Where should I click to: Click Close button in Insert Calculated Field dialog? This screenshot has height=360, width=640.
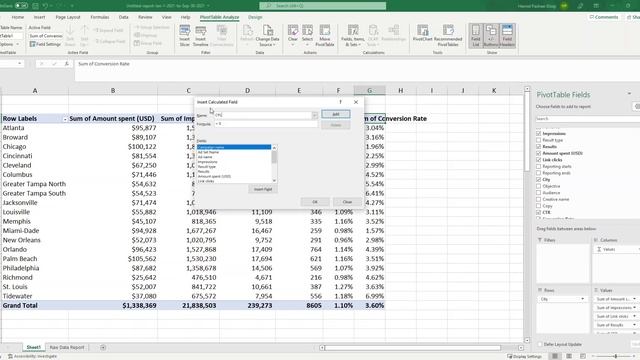(347, 202)
